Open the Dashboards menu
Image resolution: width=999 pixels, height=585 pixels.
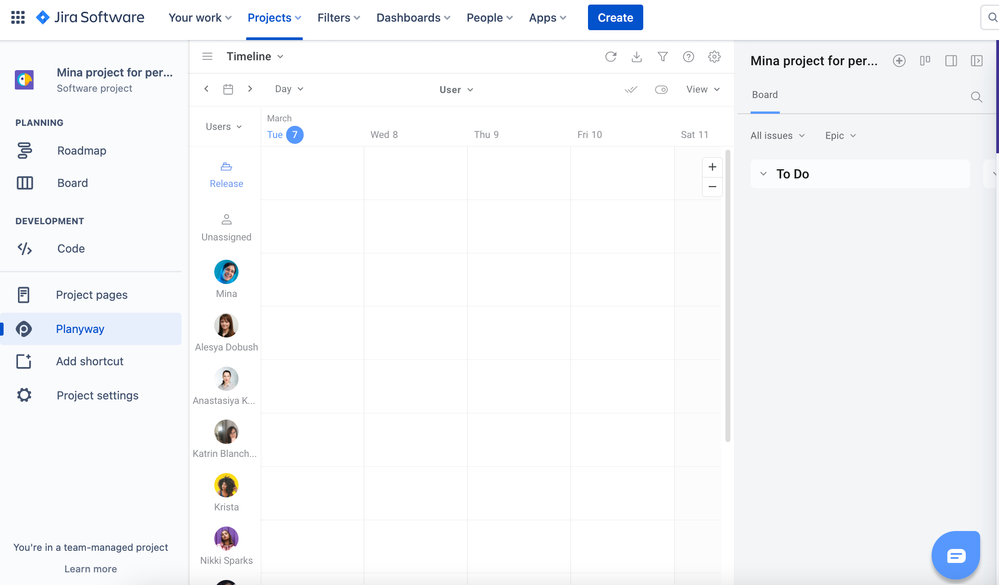[x=413, y=18]
